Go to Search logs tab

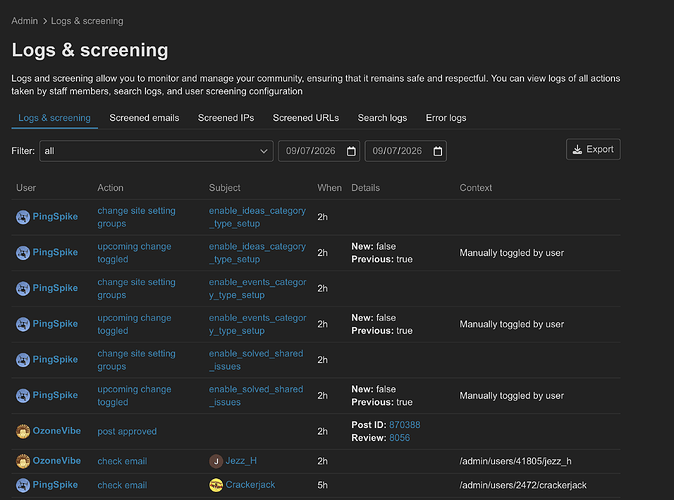click(x=382, y=118)
